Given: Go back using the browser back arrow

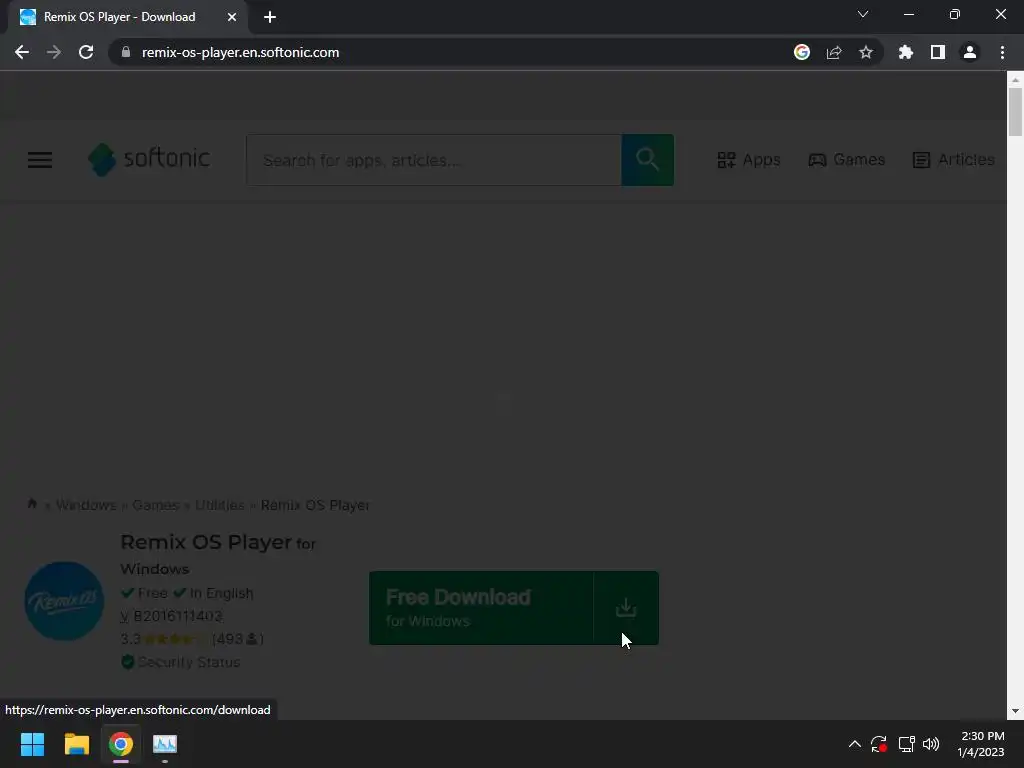Looking at the screenshot, I should [x=22, y=52].
